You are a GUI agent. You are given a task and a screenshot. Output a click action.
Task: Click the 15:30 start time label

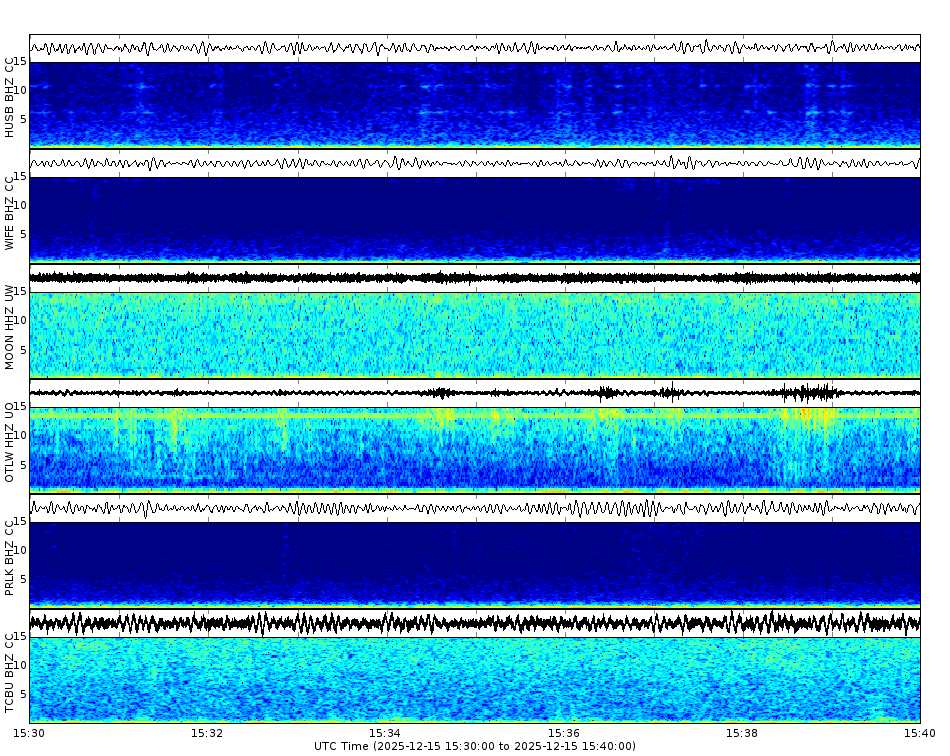pyautogui.click(x=30, y=731)
